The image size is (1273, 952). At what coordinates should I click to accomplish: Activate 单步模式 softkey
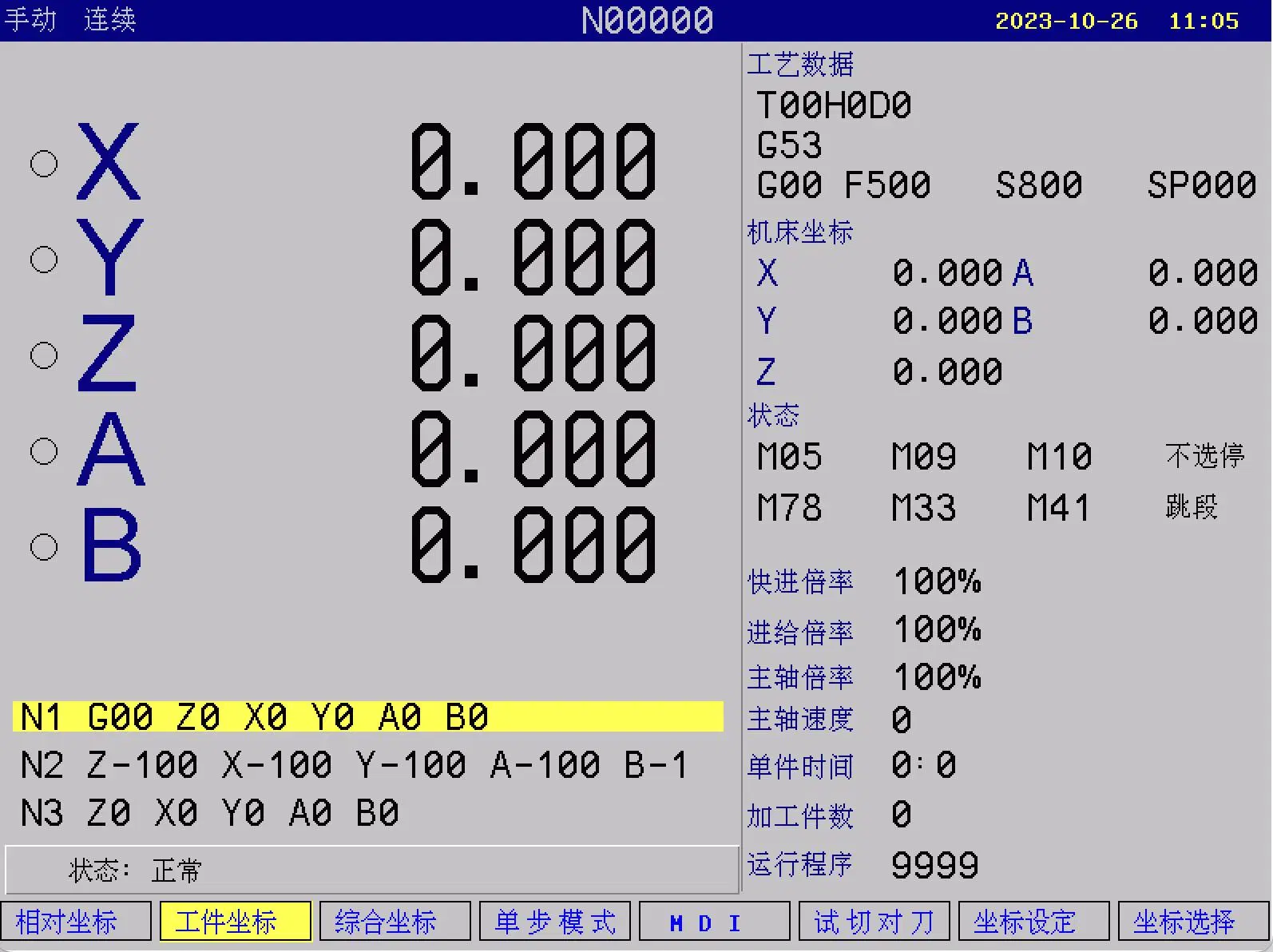click(555, 922)
